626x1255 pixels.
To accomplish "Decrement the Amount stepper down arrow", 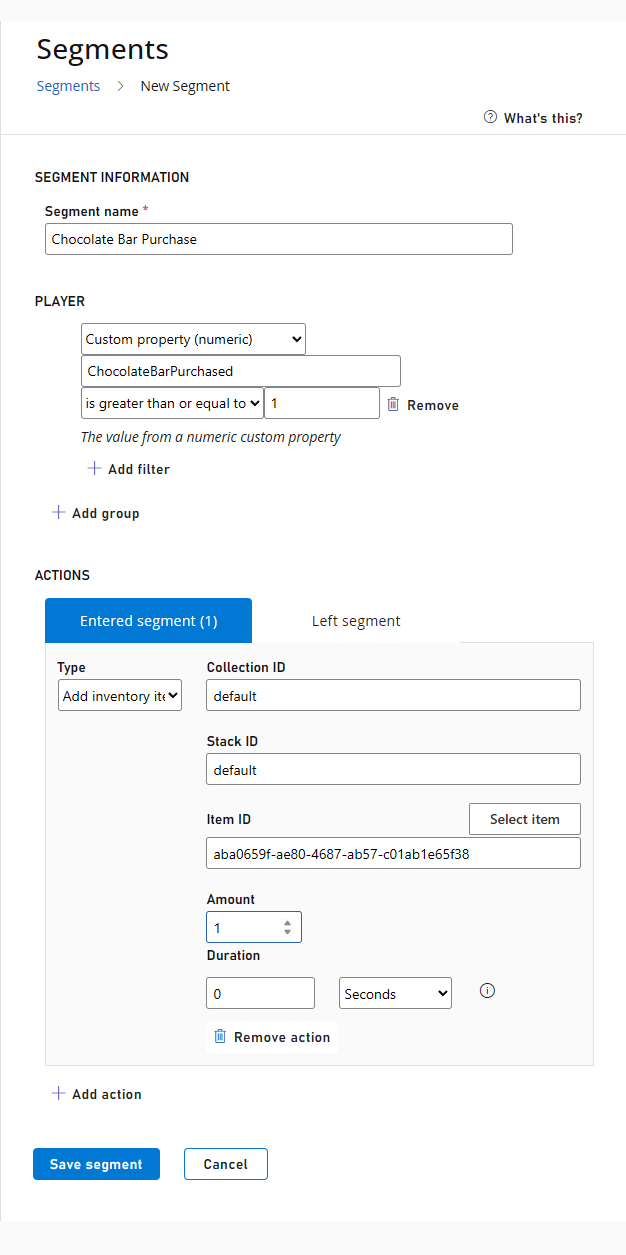I will tap(287, 932).
